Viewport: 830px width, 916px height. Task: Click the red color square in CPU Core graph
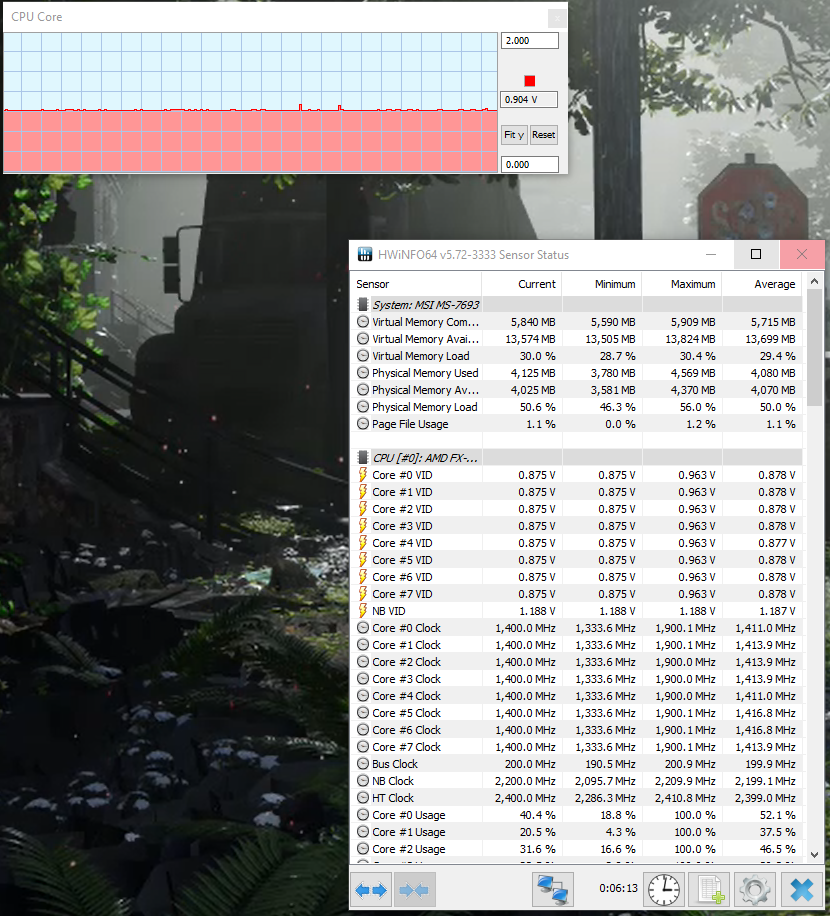(x=530, y=81)
